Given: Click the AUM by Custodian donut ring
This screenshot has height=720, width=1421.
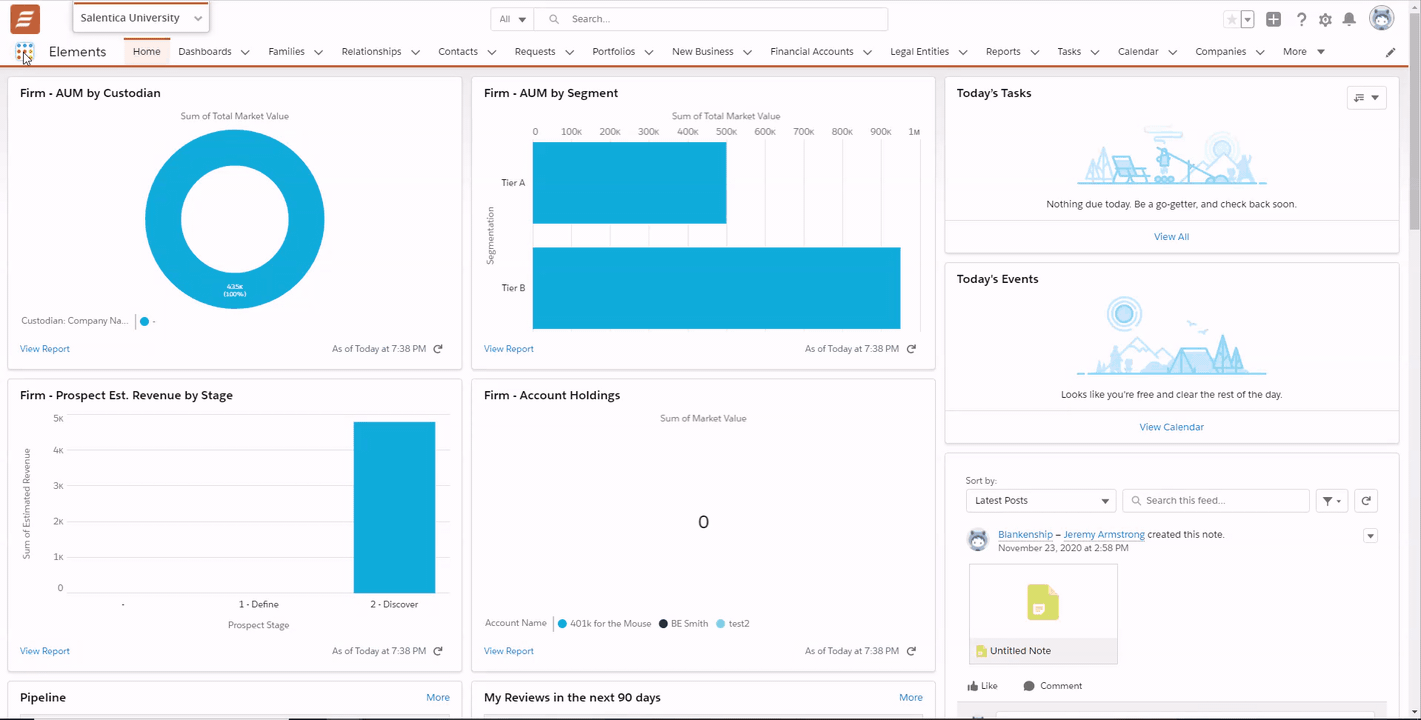Looking at the screenshot, I should pos(162,220).
